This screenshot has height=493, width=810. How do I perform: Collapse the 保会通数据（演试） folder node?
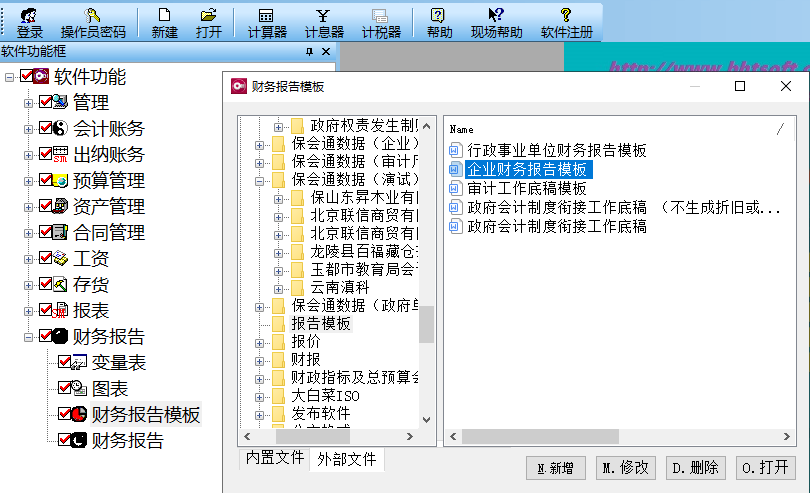[x=260, y=180]
